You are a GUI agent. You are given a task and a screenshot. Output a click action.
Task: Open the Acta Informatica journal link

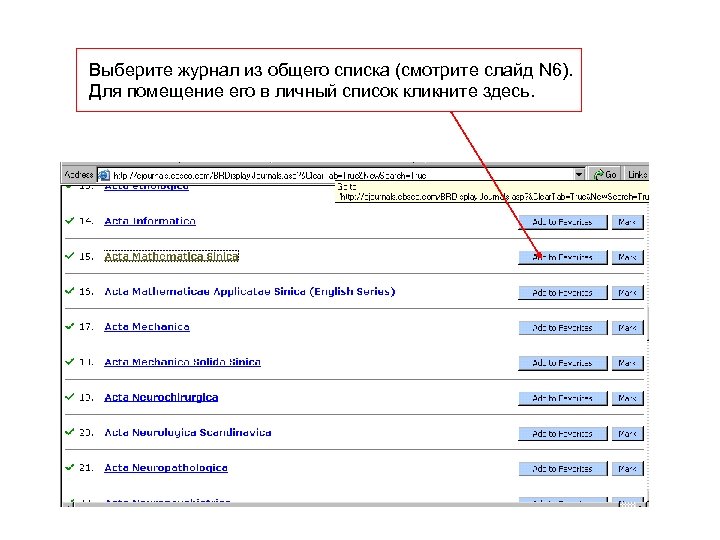(x=150, y=221)
